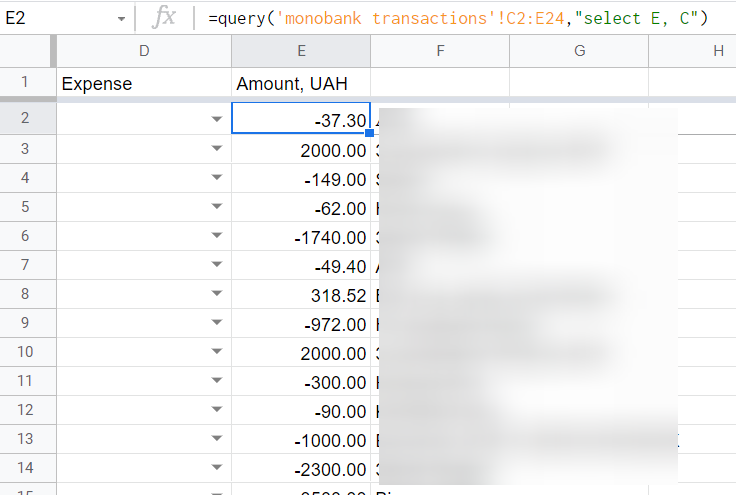
Task: Open the Name box dropdown arrow
Action: coord(122,19)
